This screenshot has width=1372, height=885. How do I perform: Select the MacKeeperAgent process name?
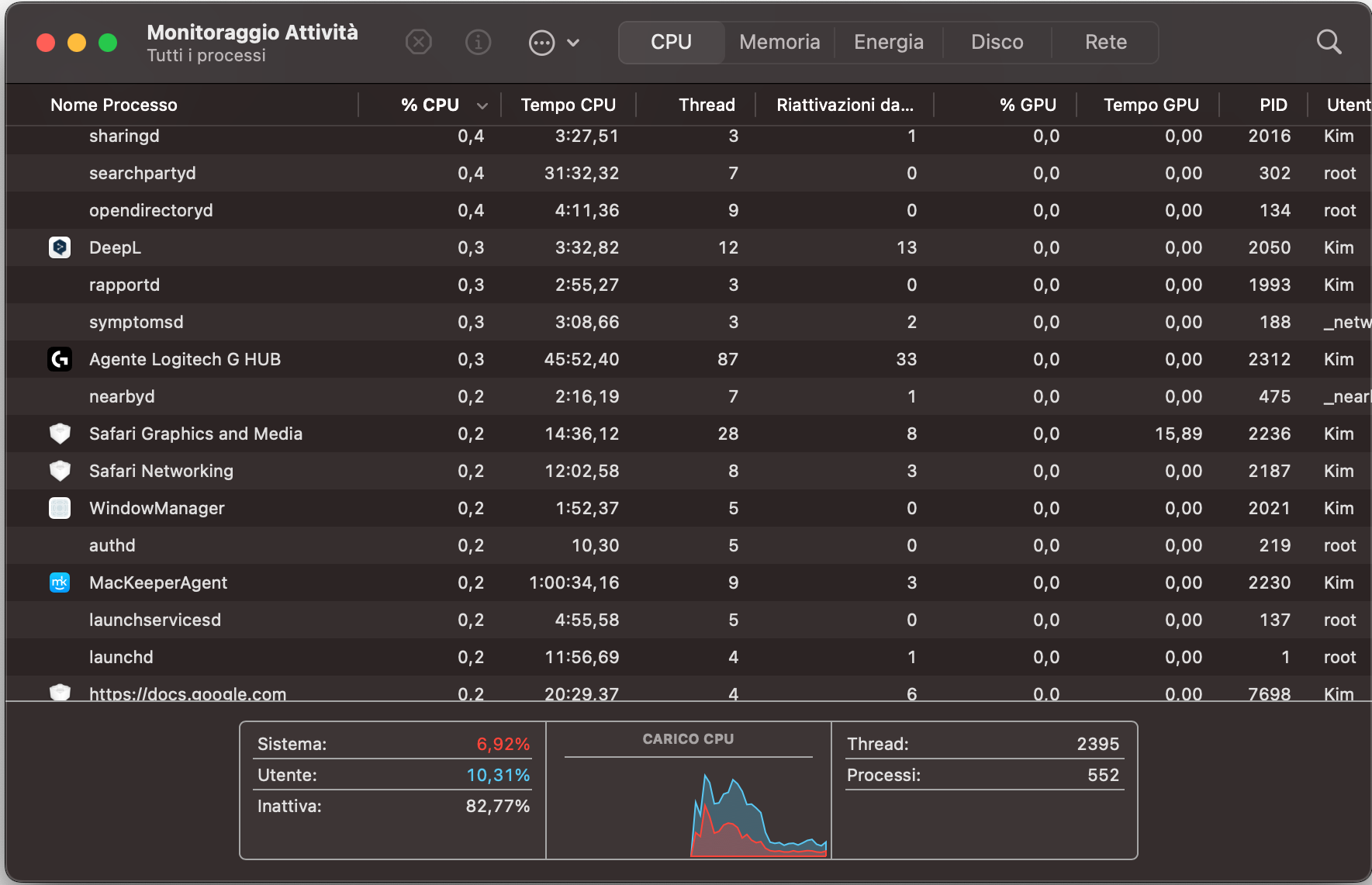tap(158, 583)
